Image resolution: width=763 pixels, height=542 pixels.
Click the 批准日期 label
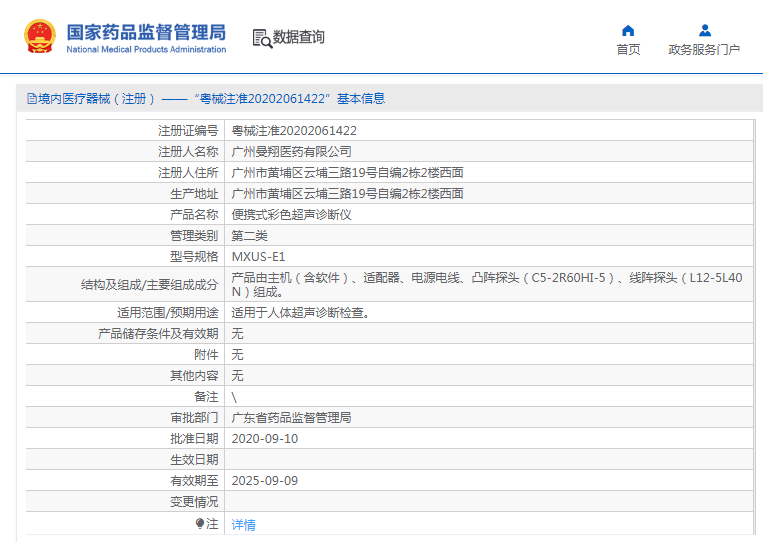[x=194, y=439]
